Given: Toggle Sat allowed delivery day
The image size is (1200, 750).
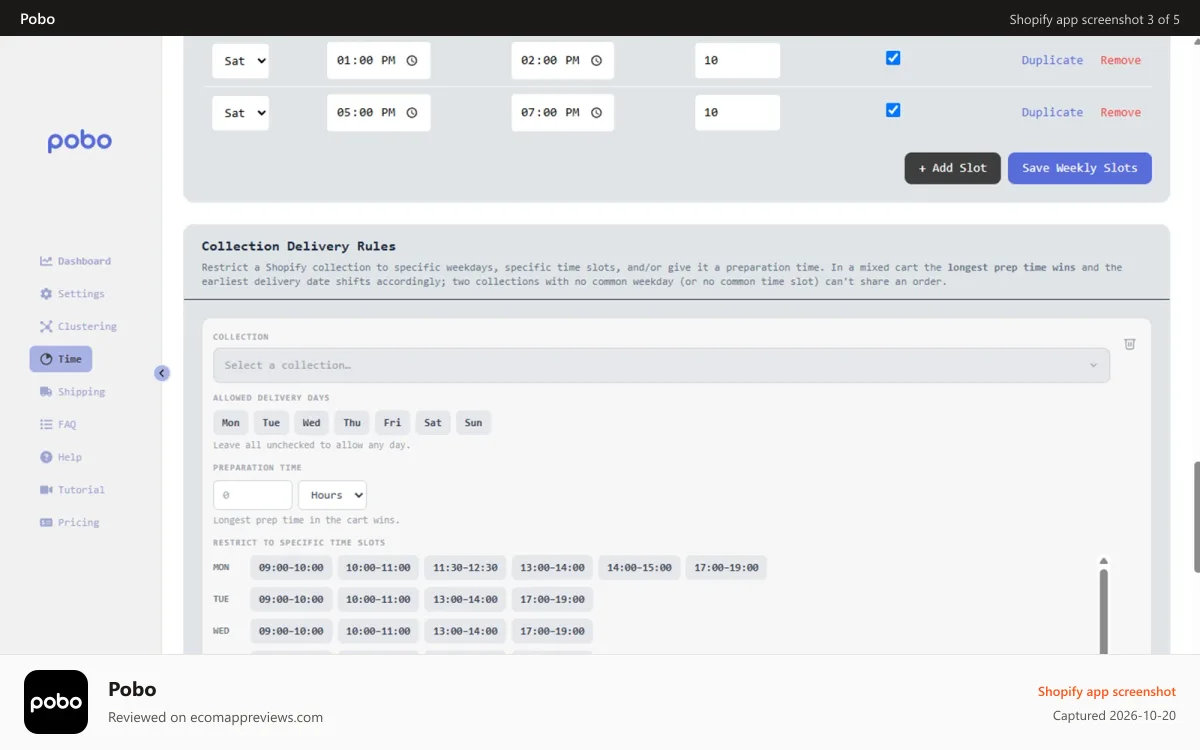Looking at the screenshot, I should tap(433, 423).
